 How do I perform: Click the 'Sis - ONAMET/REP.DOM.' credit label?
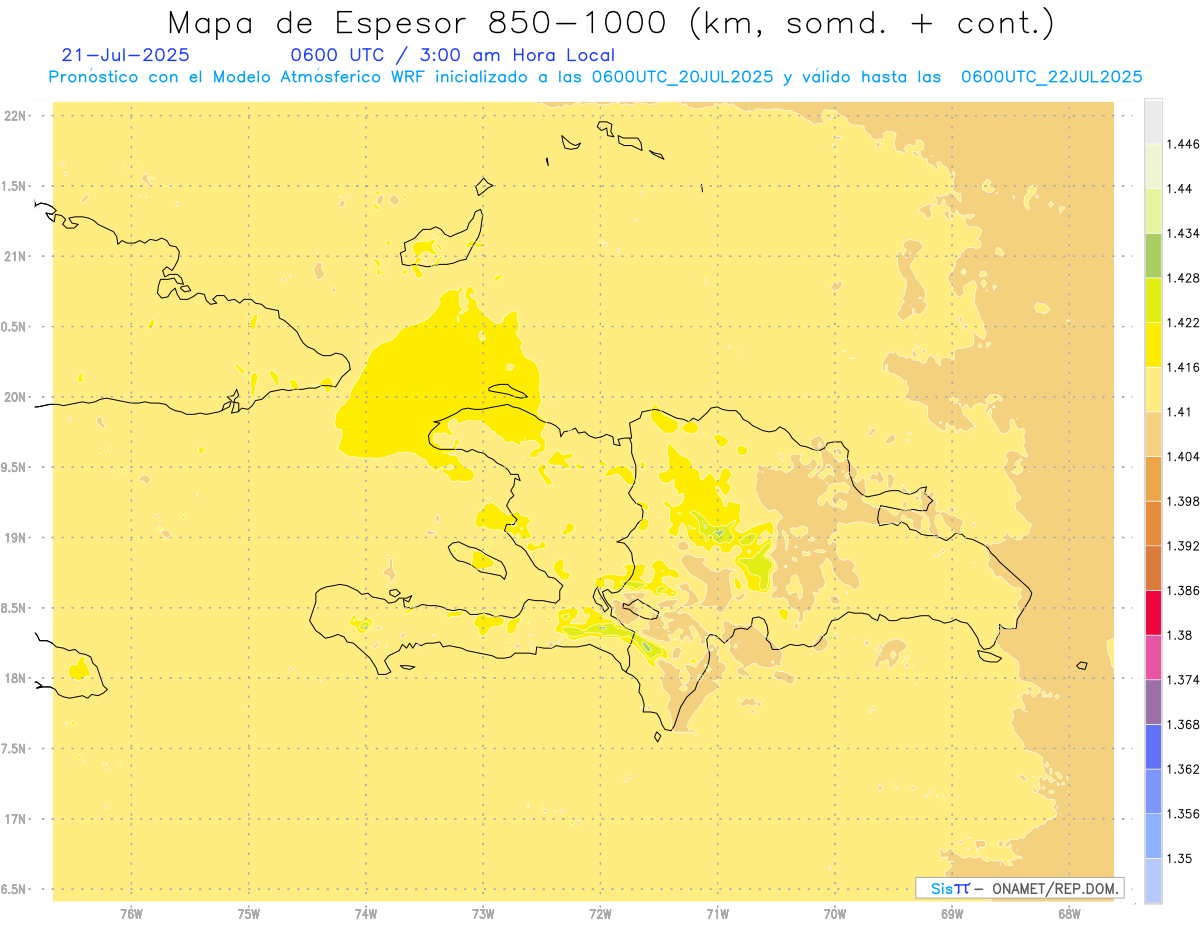[1020, 888]
